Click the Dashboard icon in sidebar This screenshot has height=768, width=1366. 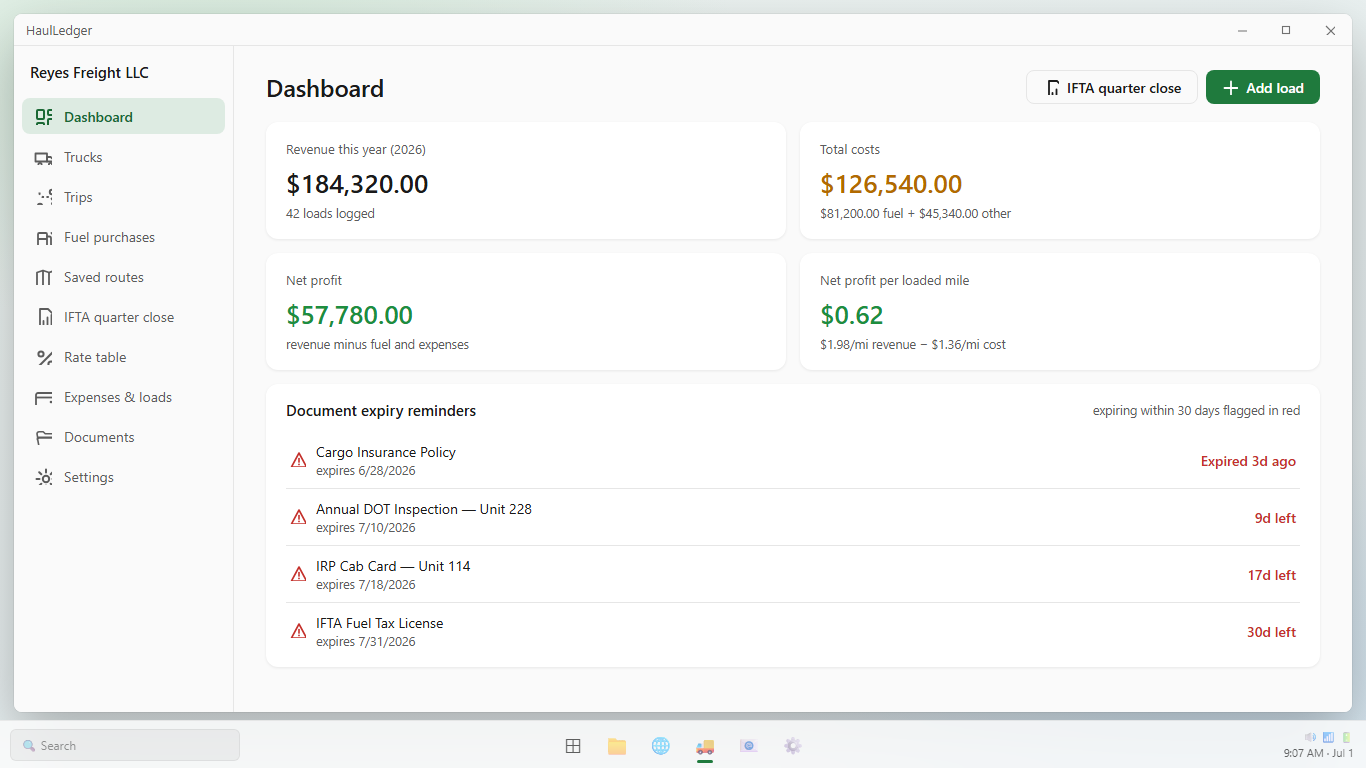click(x=44, y=117)
